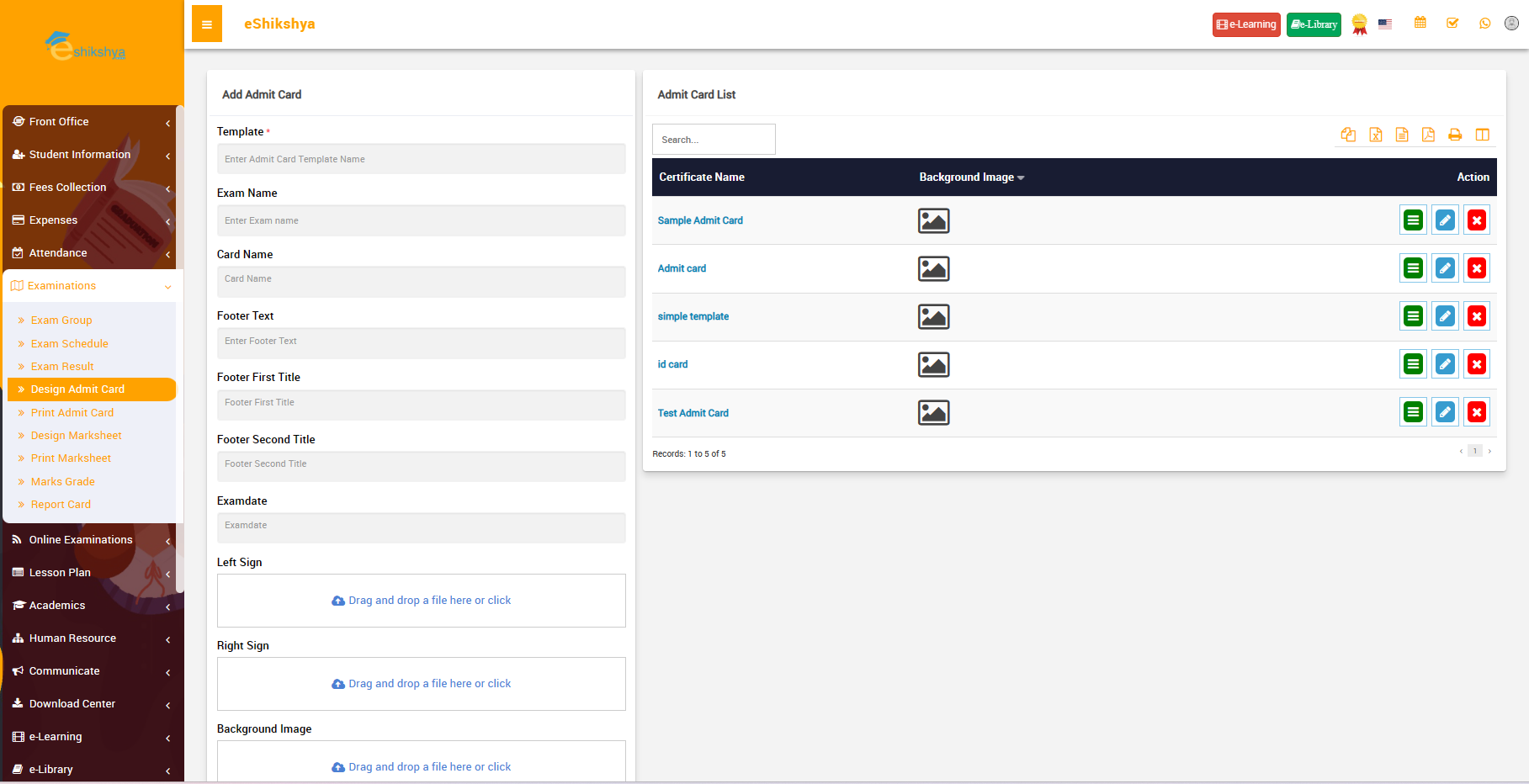The width and height of the screenshot is (1529, 784).
Task: Open the column visibility icon
Action: (1482, 135)
